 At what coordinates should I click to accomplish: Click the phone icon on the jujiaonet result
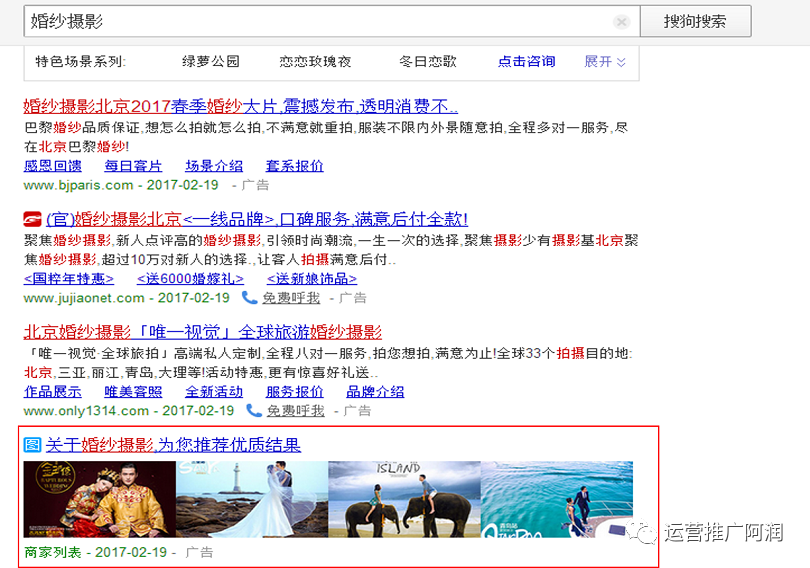[250, 298]
